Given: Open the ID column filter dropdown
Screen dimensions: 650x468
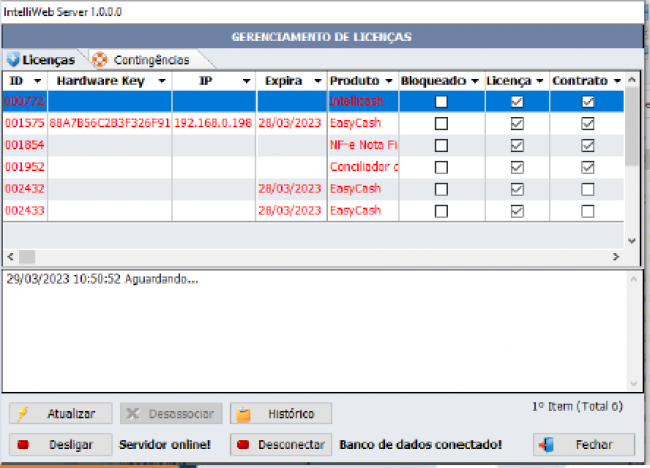Looking at the screenshot, I should click(x=38, y=81).
